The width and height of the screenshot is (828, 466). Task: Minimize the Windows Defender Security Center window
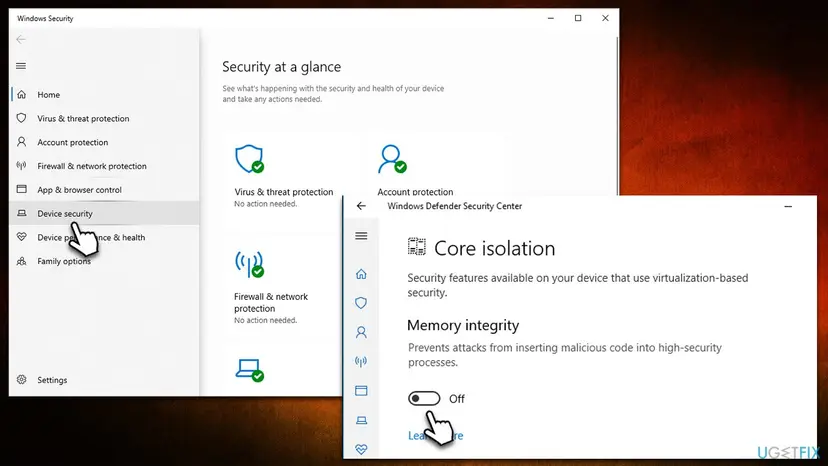[x=788, y=207]
